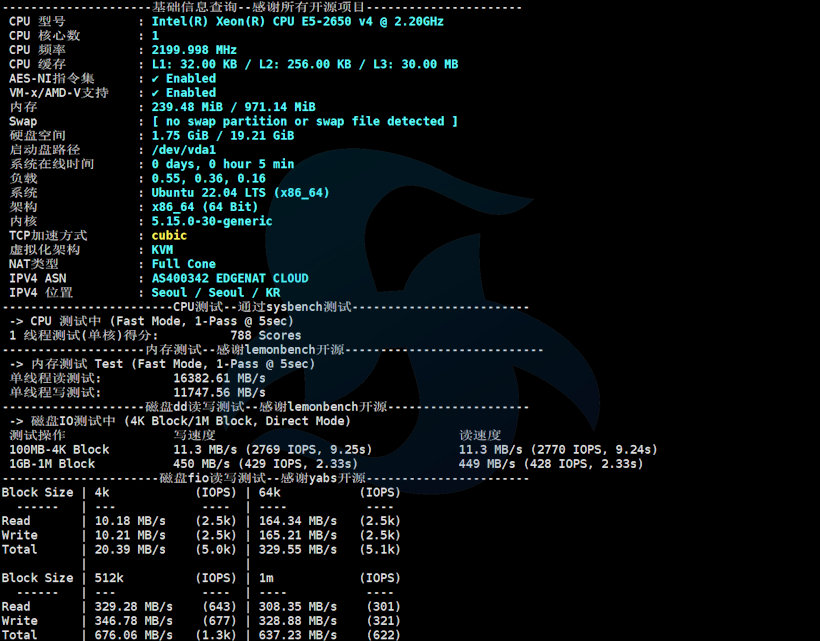The height and width of the screenshot is (641, 820).
Task: Select the 16382.61 MB/s memory read speed
Action: tap(219, 379)
